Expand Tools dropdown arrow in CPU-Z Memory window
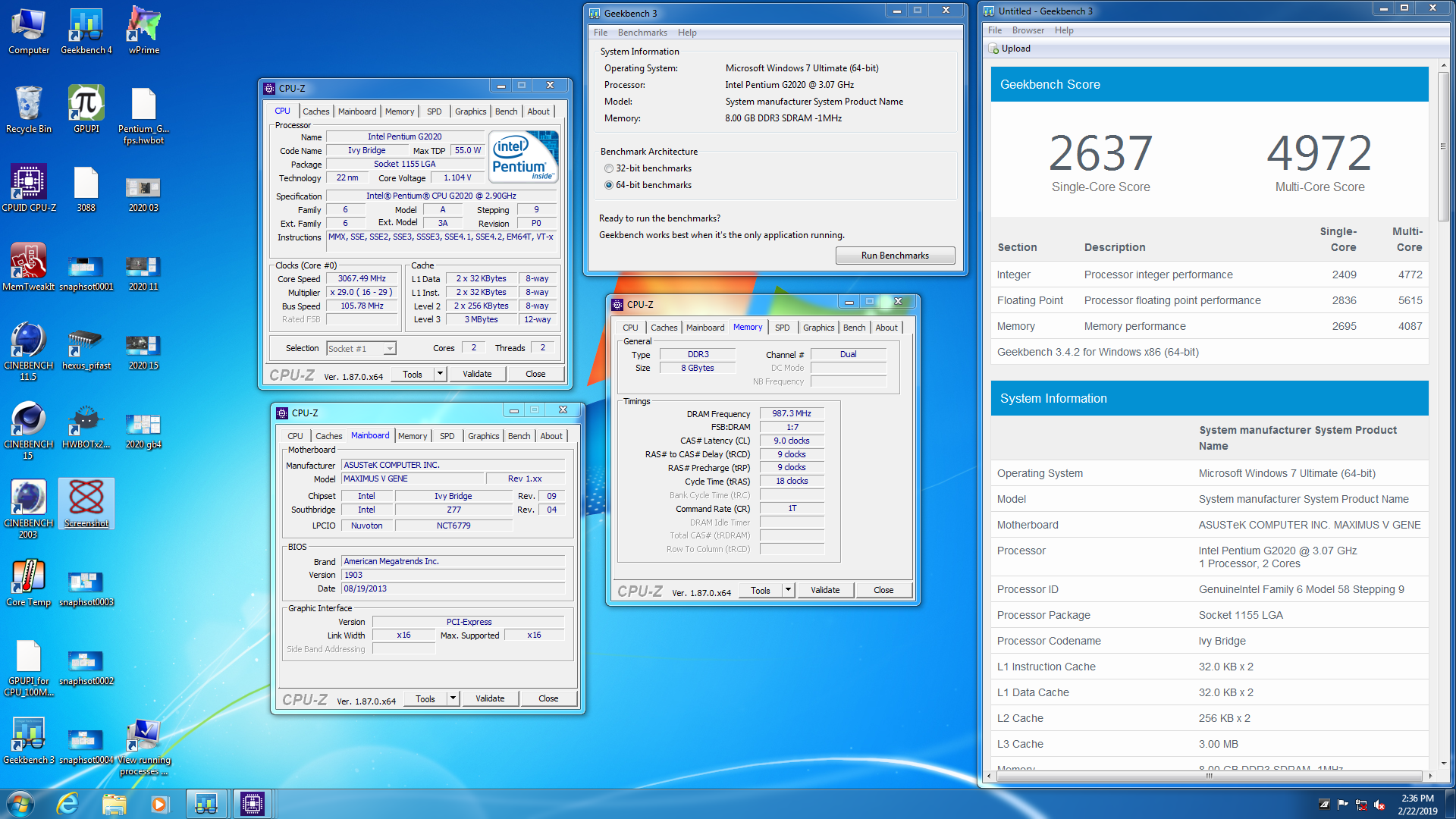The height and width of the screenshot is (819, 1456). point(788,590)
